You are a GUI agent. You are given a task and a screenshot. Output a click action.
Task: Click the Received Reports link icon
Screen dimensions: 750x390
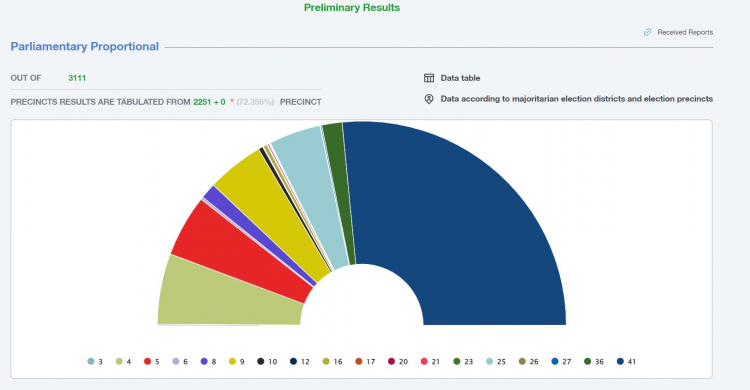pos(647,33)
